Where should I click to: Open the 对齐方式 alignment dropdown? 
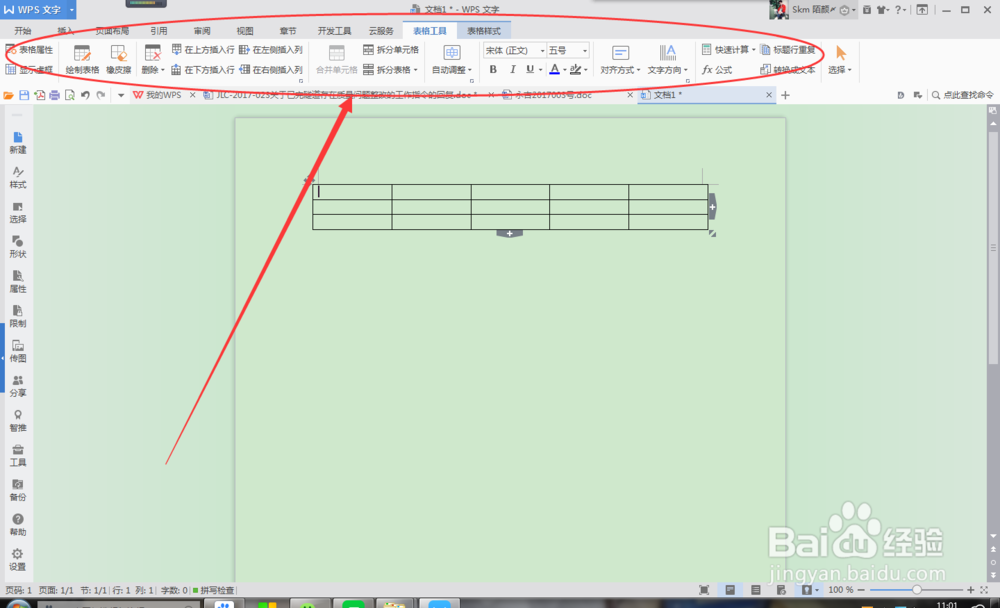tap(620, 60)
